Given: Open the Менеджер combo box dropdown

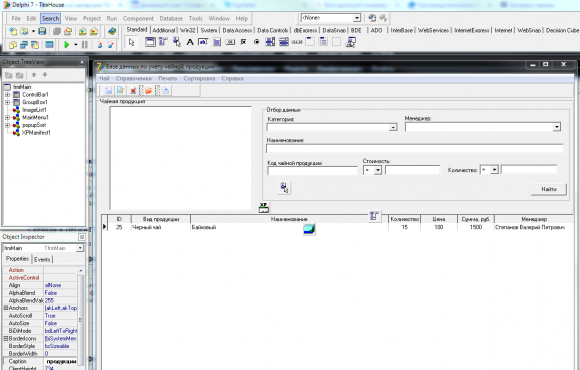Looking at the screenshot, I should pyautogui.click(x=556, y=127).
